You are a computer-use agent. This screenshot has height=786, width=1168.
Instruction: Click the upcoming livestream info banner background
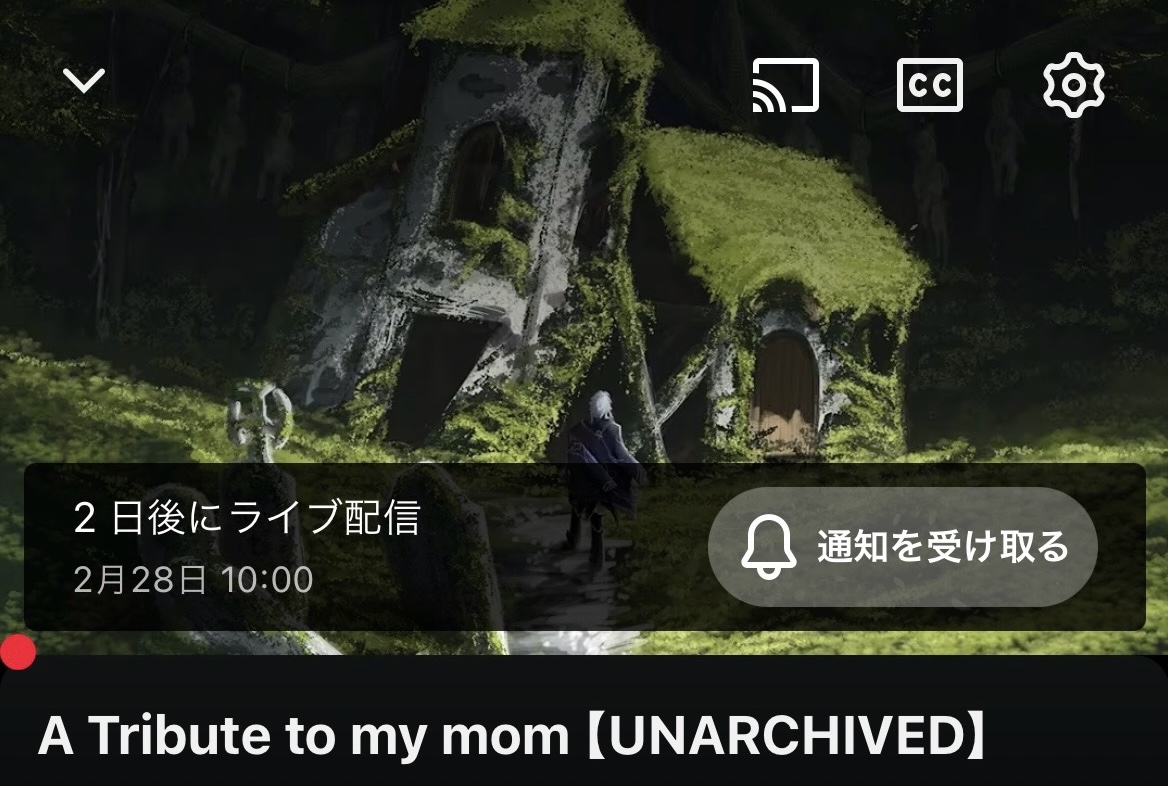[x=584, y=547]
